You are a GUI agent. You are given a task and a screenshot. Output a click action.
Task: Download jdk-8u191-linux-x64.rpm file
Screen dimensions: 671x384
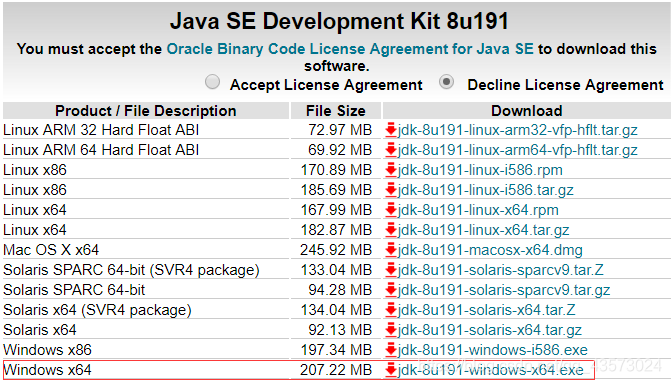coord(478,210)
